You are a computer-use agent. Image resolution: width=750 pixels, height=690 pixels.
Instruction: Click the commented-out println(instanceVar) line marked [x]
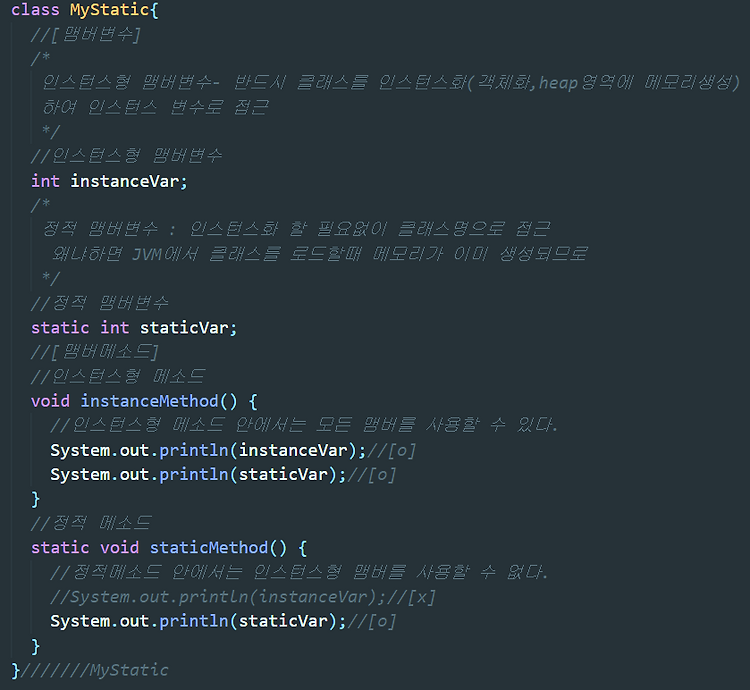(243, 597)
